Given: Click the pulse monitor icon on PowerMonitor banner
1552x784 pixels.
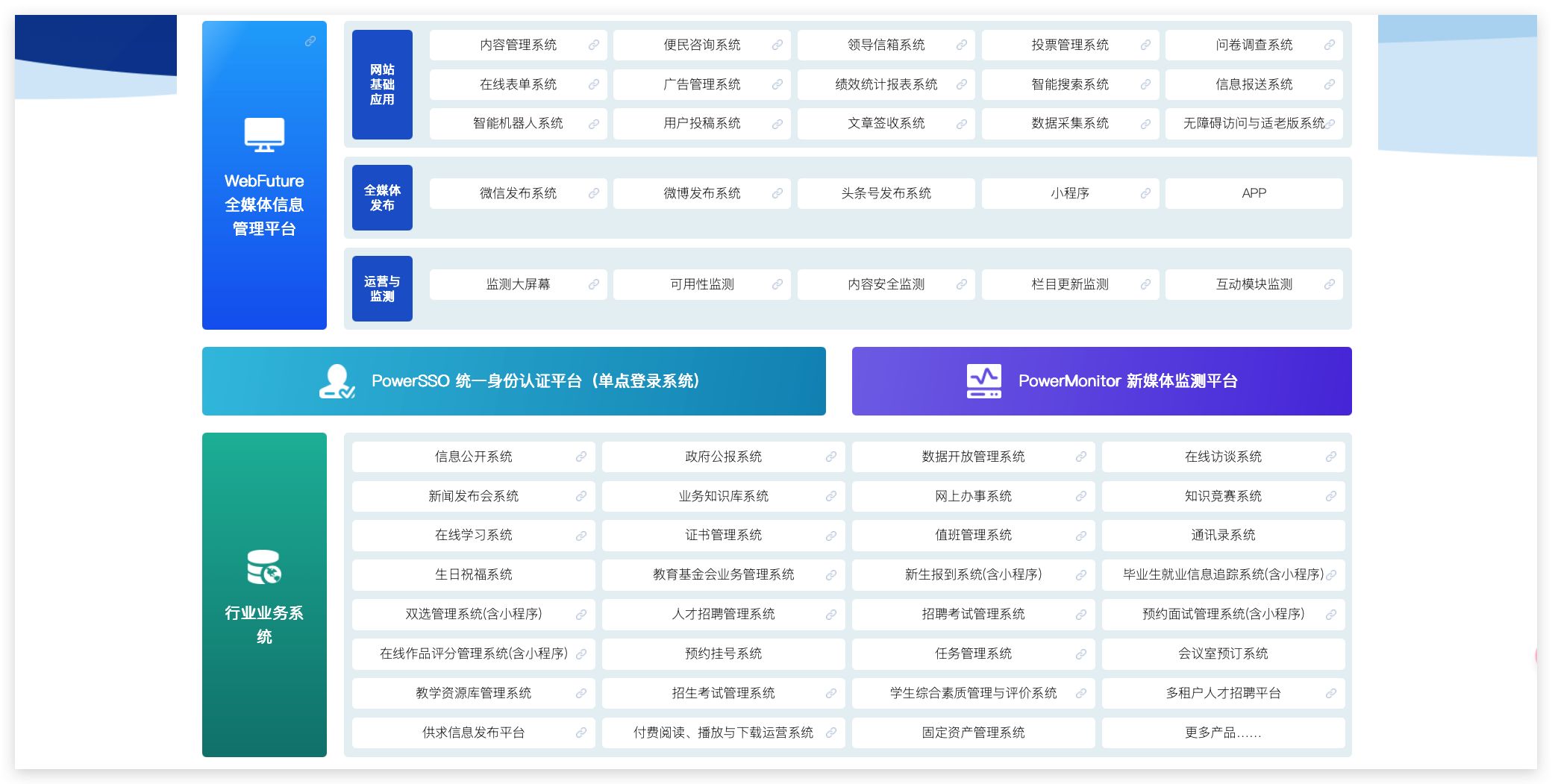Looking at the screenshot, I should coord(983,381).
